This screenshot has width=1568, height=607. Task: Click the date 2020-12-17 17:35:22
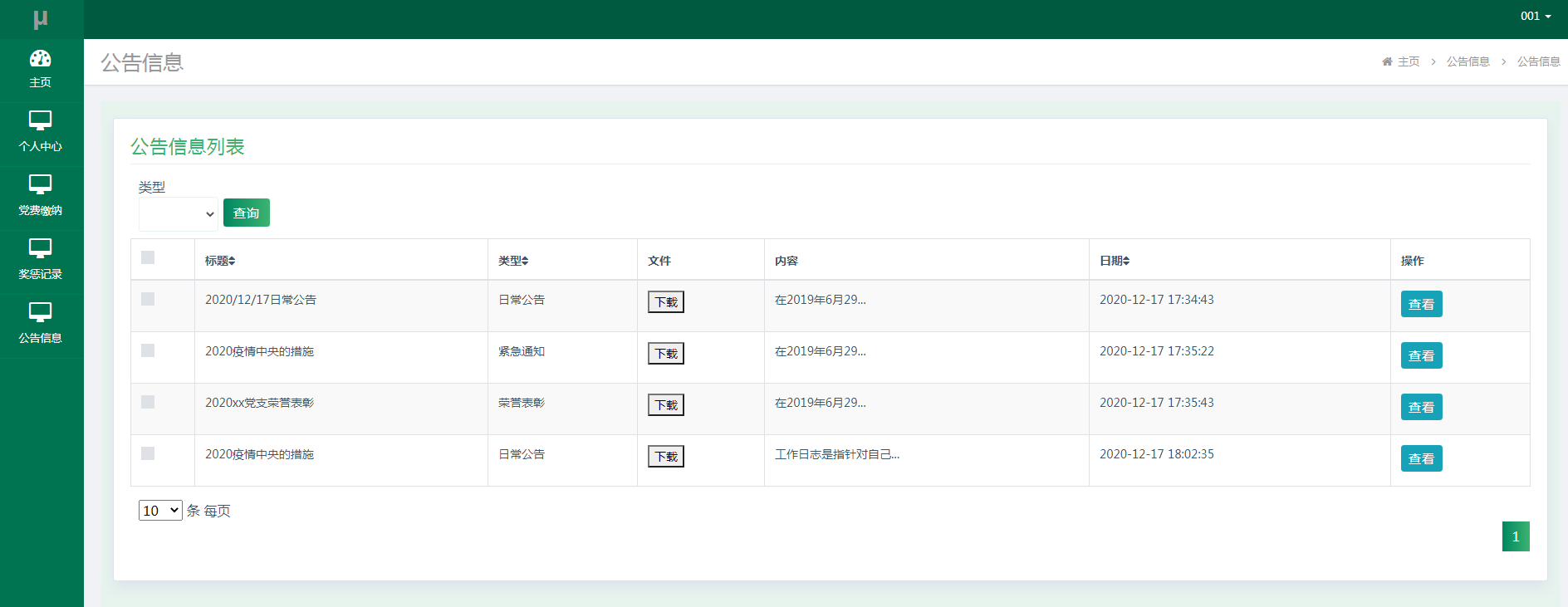point(1157,351)
